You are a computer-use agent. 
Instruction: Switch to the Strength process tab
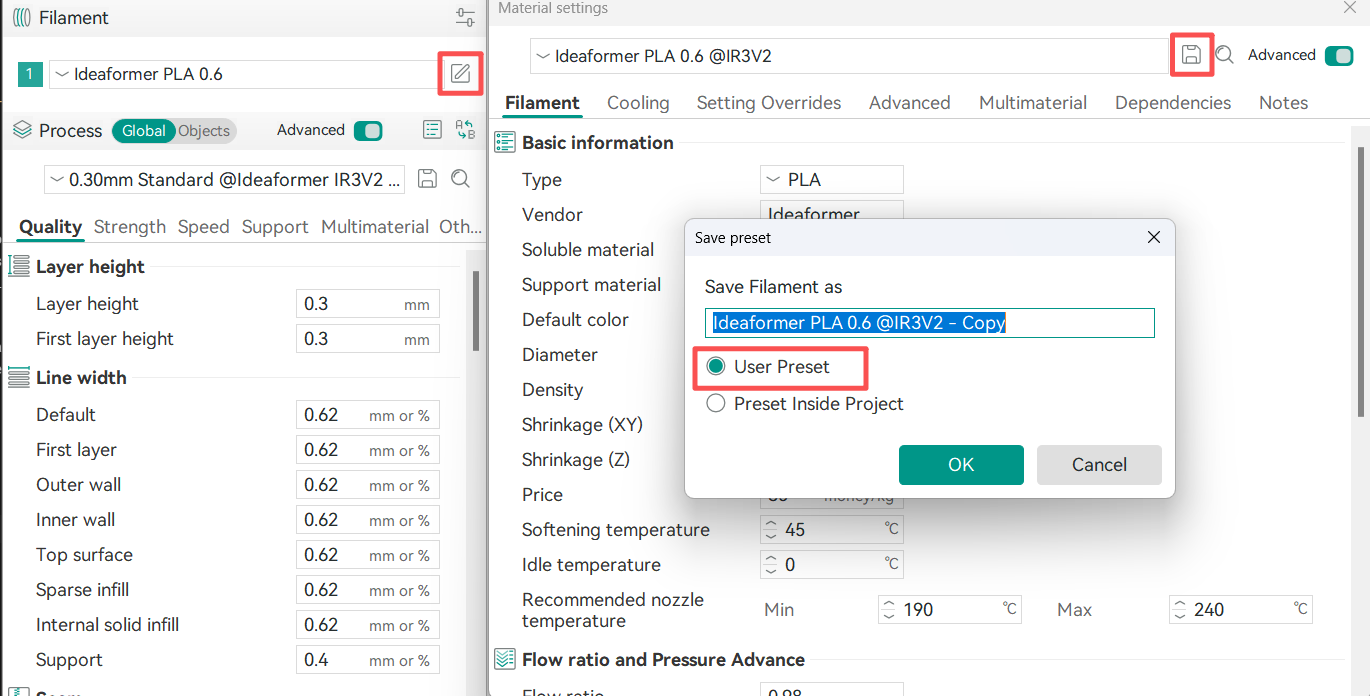[130, 227]
